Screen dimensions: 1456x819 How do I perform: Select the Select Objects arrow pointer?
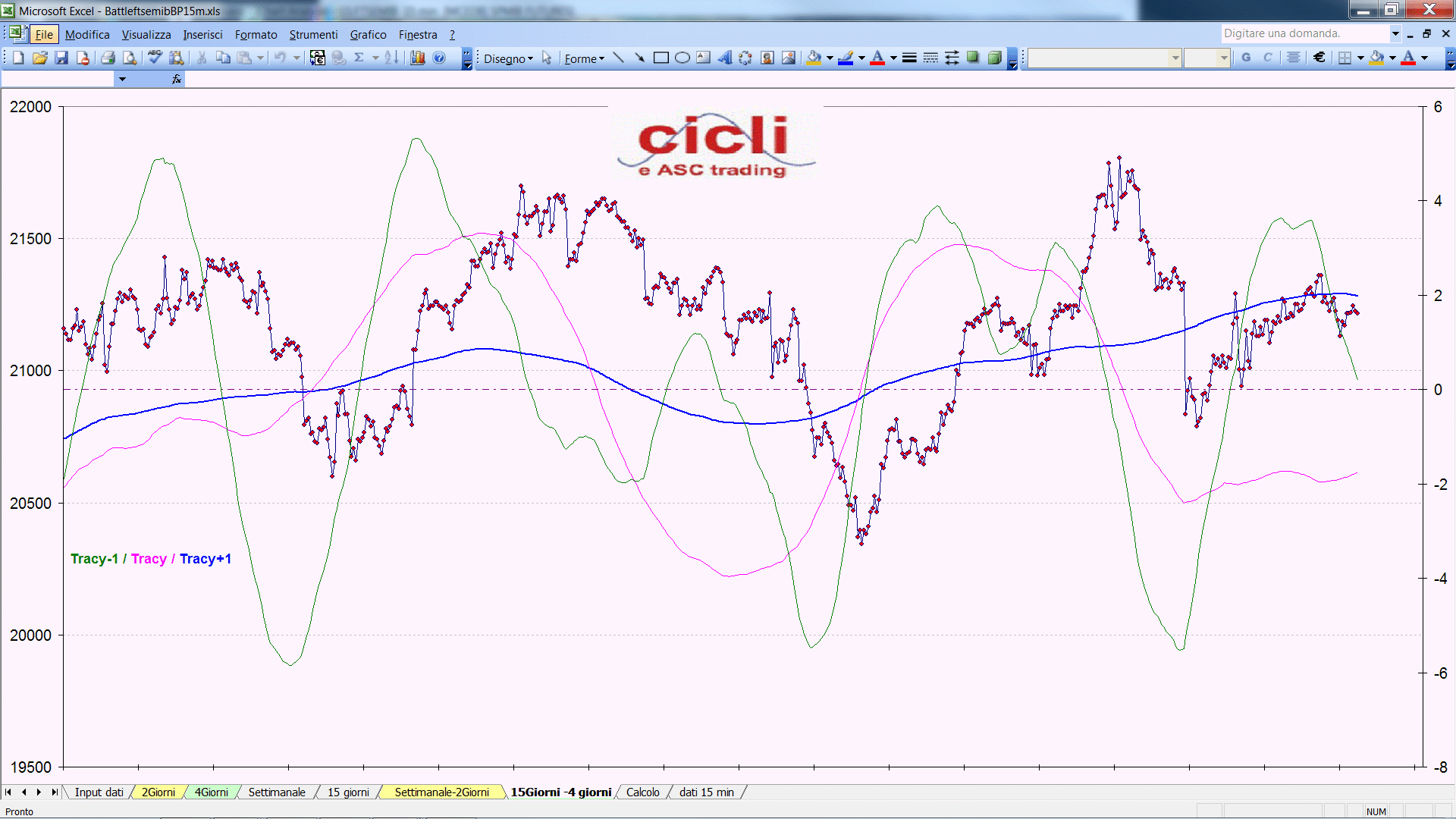pyautogui.click(x=547, y=58)
